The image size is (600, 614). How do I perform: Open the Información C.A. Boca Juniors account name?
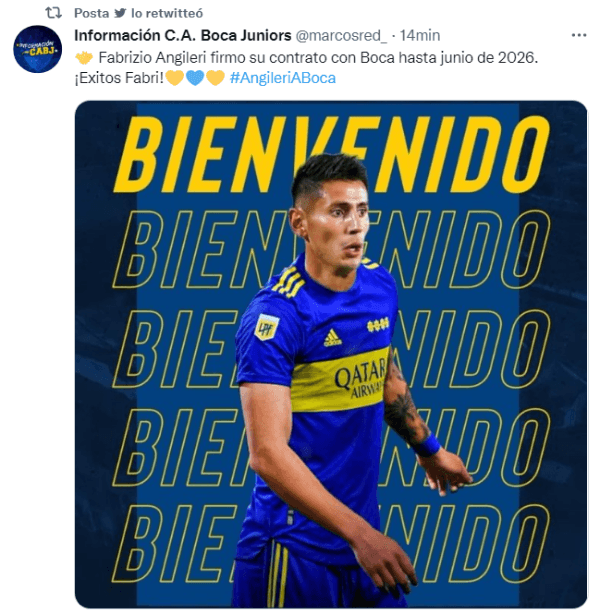tap(183, 36)
